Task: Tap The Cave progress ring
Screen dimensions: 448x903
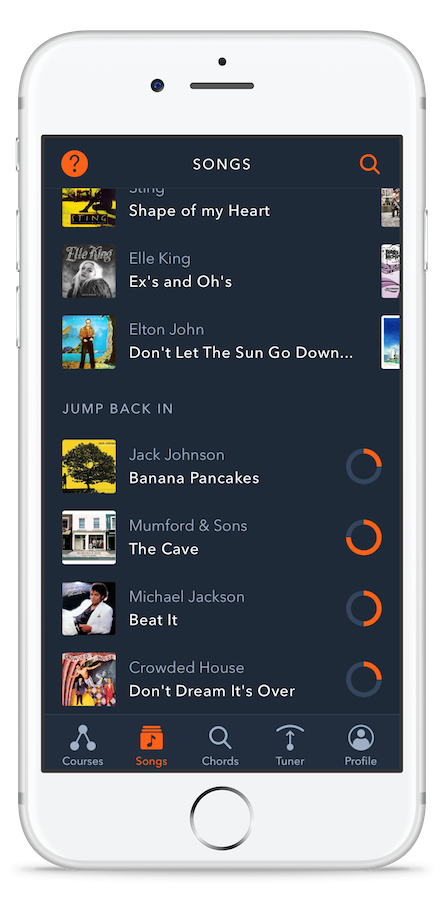Action: [364, 537]
